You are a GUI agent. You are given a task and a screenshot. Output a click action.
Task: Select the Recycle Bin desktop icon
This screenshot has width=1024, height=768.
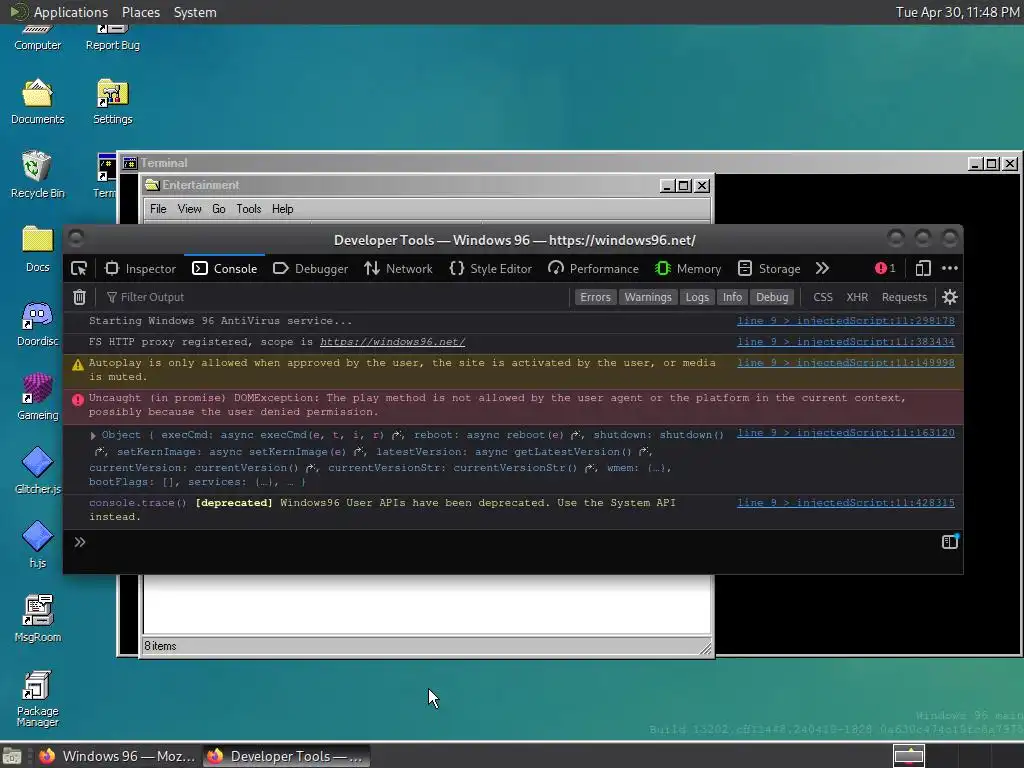pos(37,174)
